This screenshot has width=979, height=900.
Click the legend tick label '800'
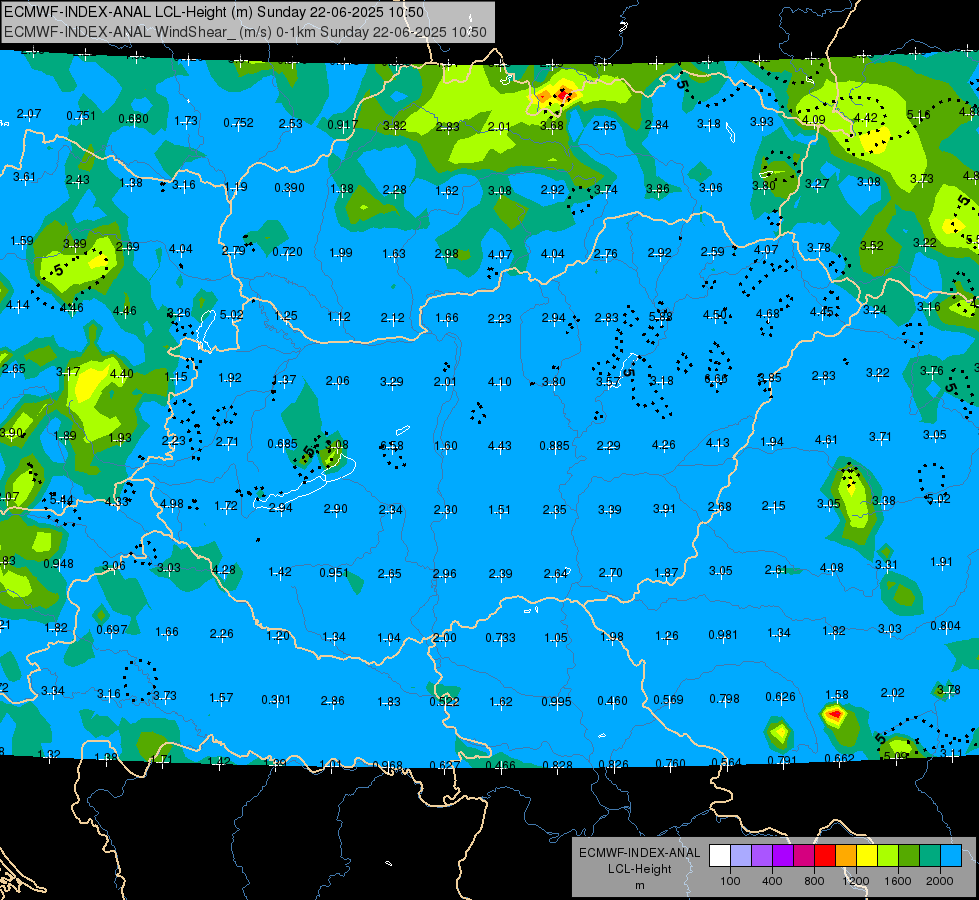pos(814,881)
